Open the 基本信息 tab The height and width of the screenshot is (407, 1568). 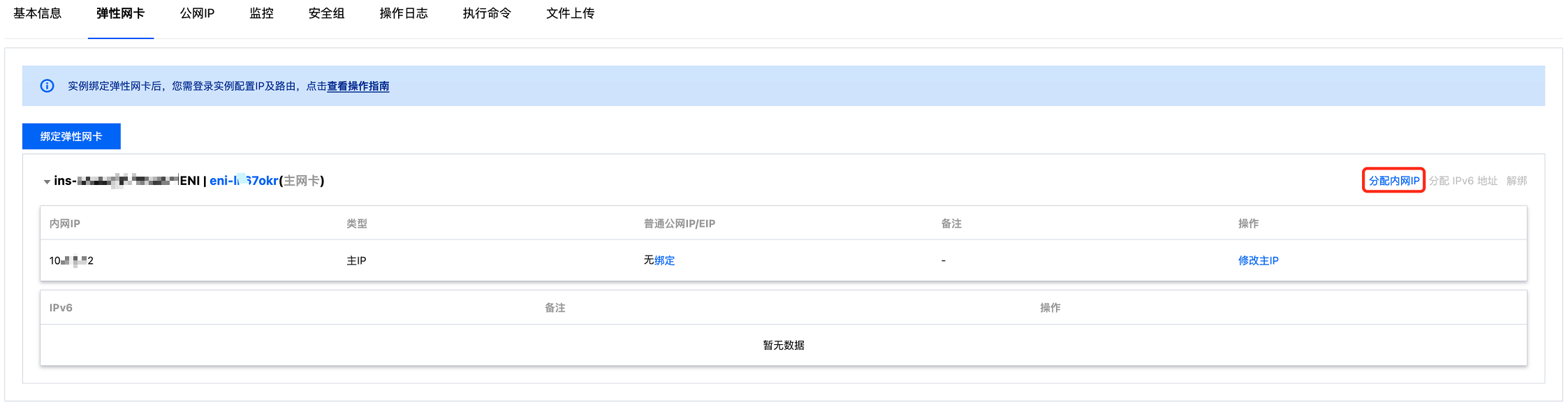coord(38,13)
